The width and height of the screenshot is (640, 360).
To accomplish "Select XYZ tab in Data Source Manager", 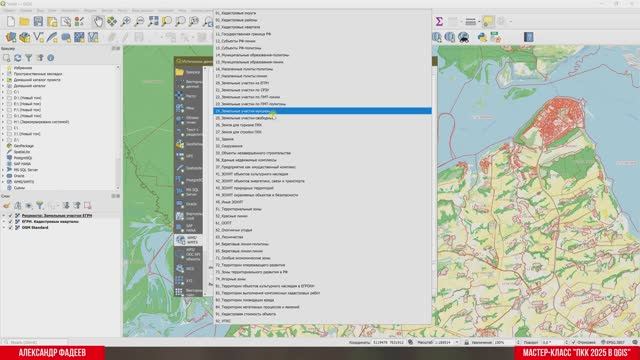I will tap(189, 281).
